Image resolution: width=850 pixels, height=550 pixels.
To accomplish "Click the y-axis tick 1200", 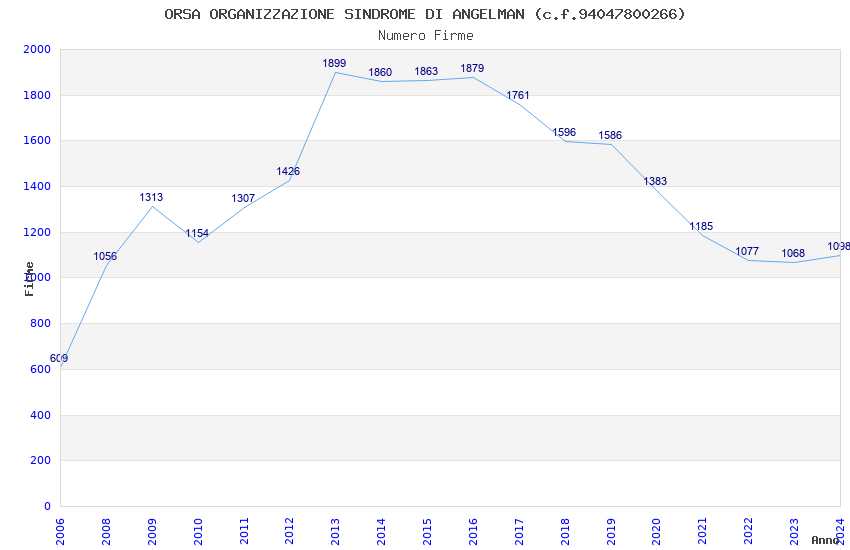I will [37, 232].
